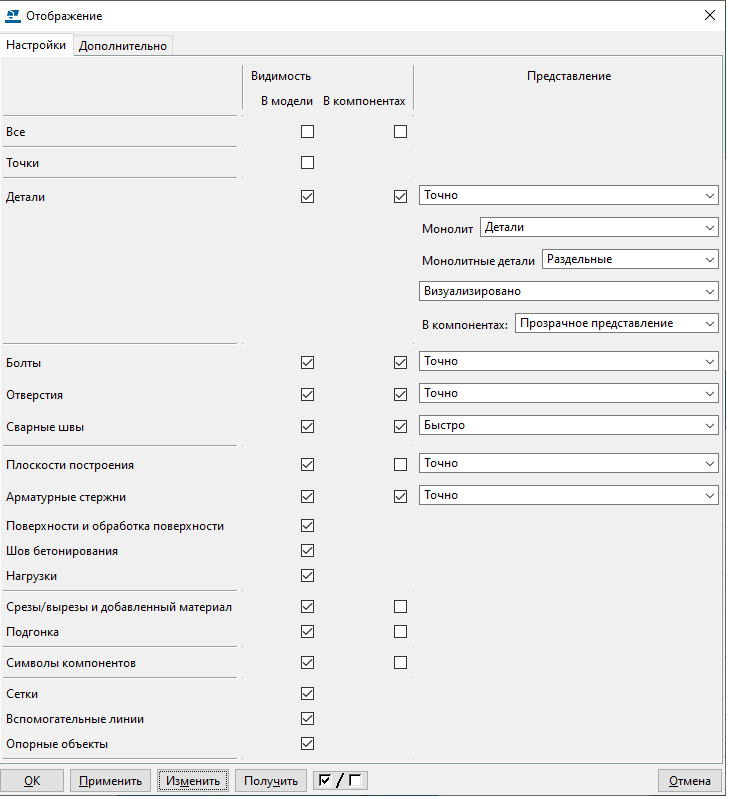
Task: Disable Сварные швы visibility in model
Action: [307, 426]
